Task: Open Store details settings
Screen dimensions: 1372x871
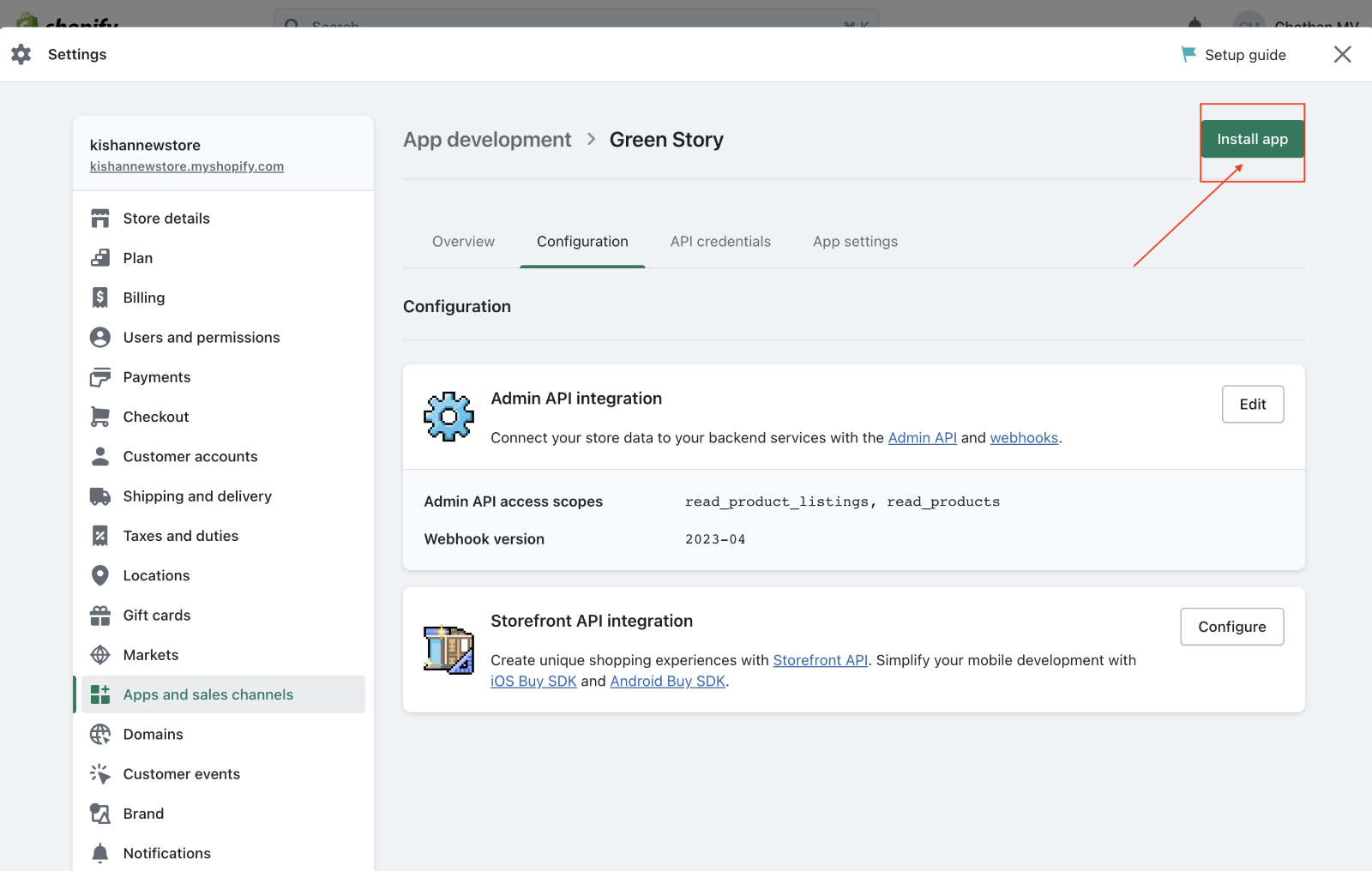Action: (x=223, y=219)
